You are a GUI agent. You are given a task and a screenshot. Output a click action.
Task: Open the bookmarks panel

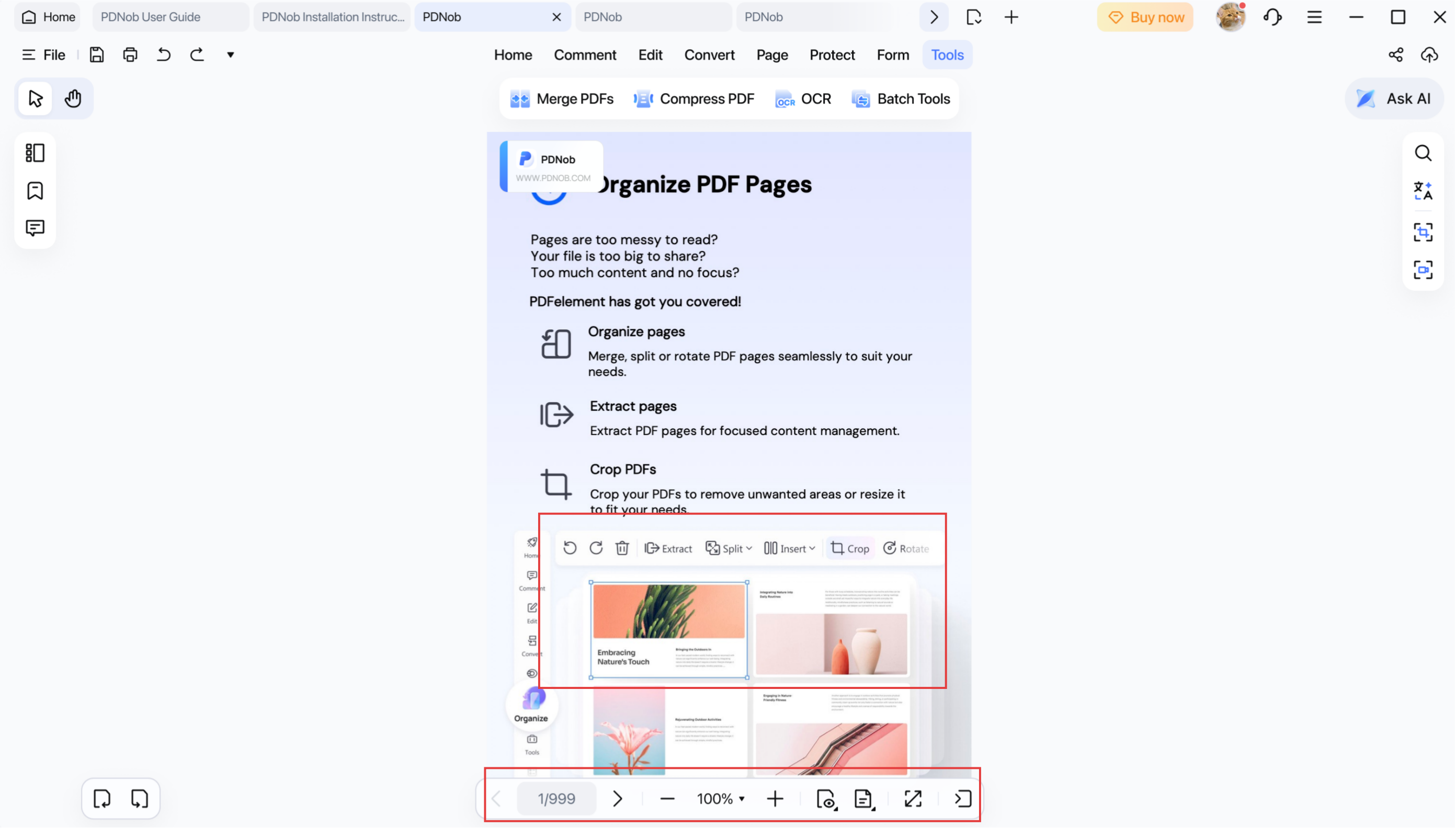(35, 190)
